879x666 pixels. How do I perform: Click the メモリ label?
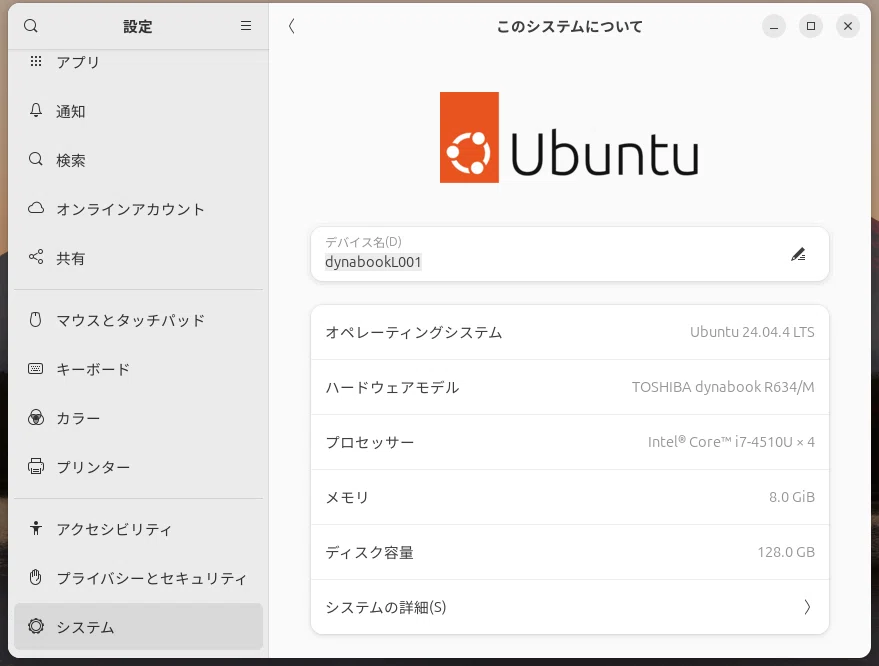pyautogui.click(x=347, y=497)
